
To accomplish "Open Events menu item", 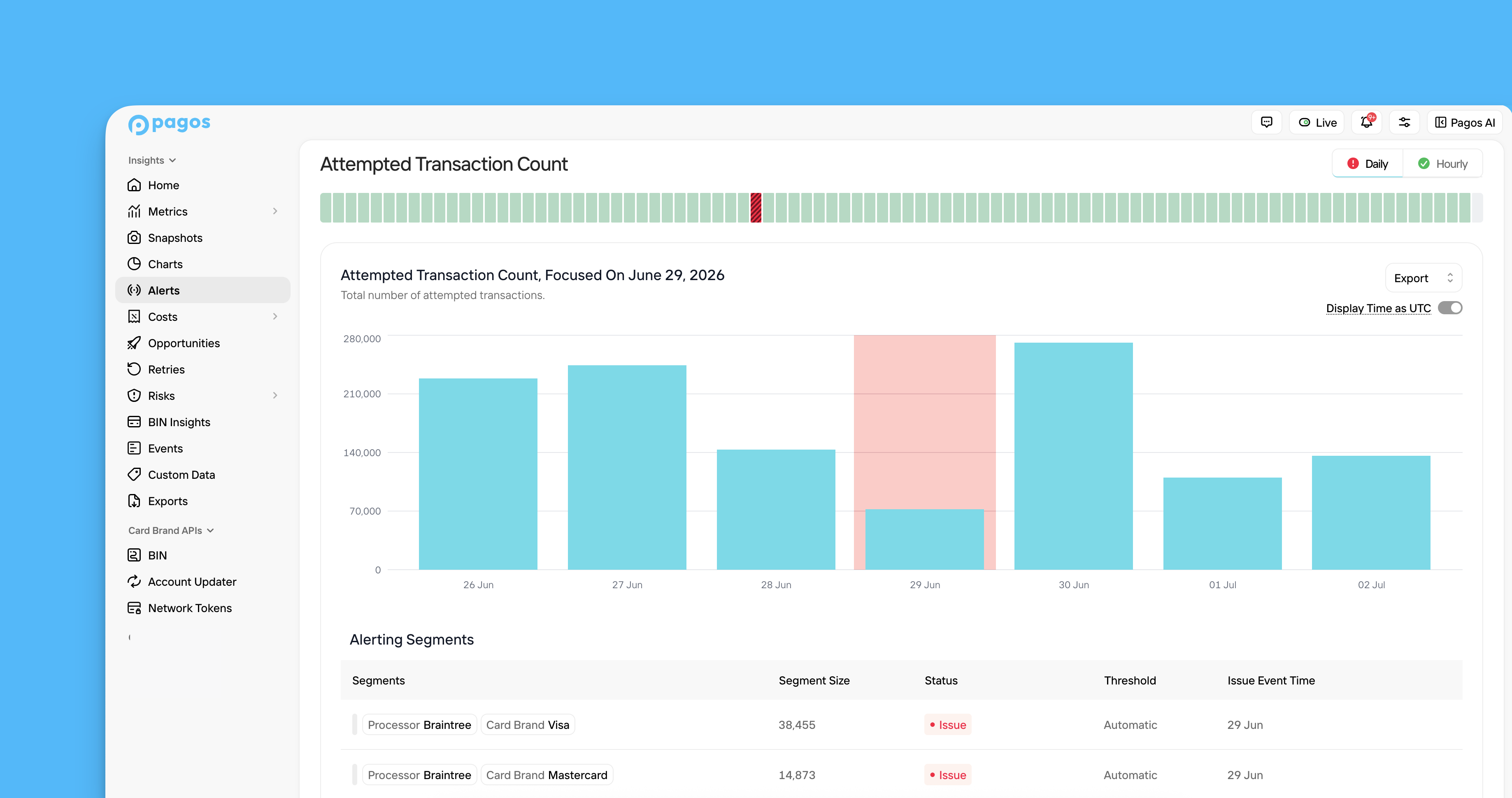I will (203, 448).
